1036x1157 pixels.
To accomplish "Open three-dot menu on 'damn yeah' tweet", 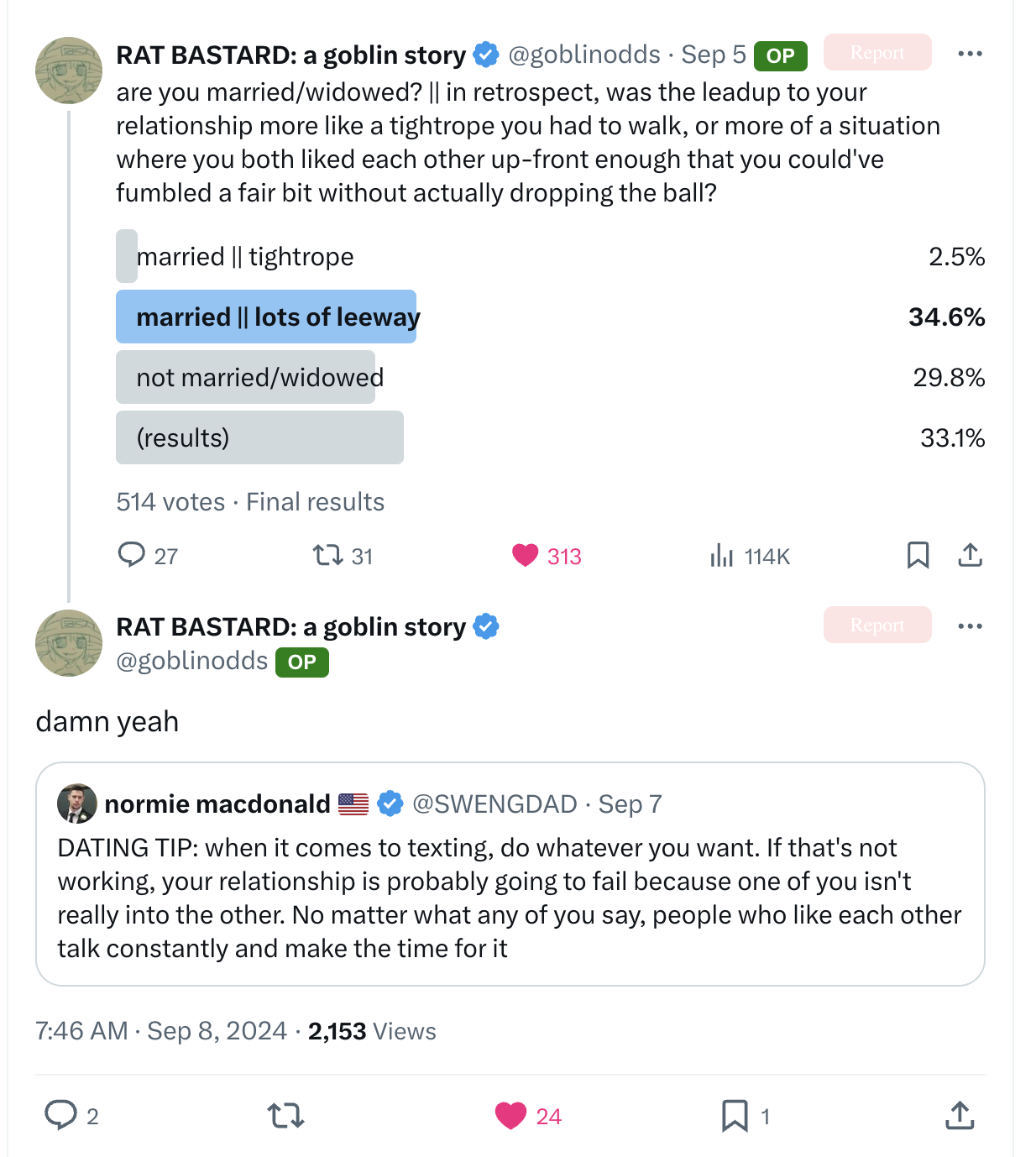I will pyautogui.click(x=970, y=626).
